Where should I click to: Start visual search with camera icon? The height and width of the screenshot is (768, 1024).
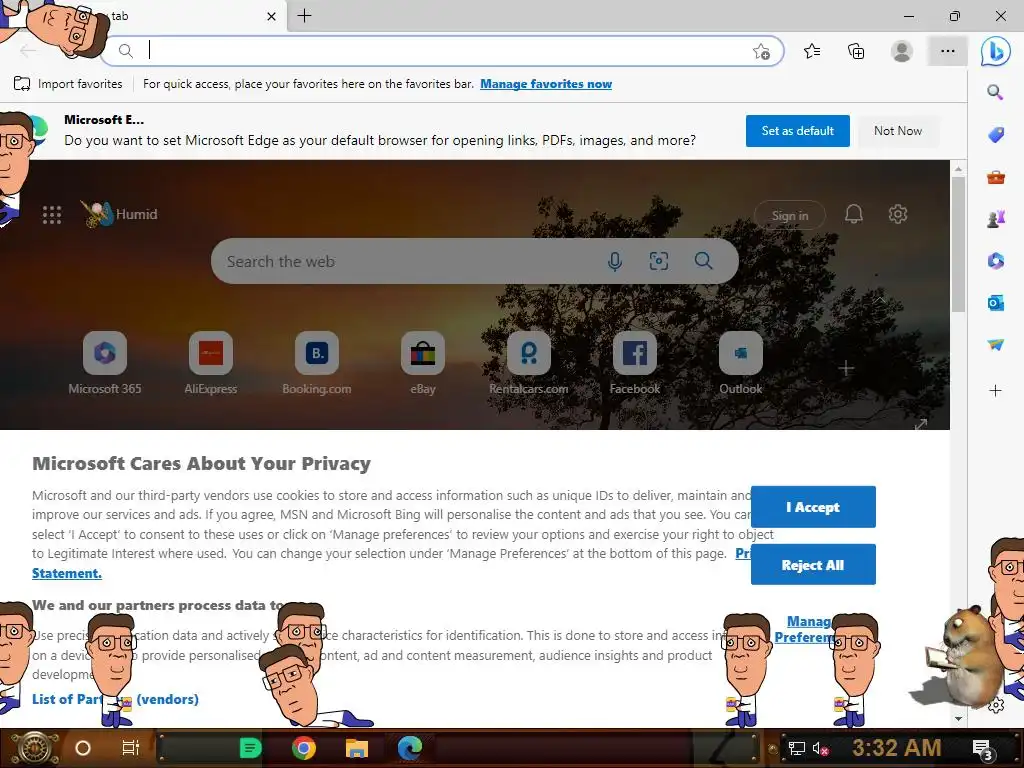pos(658,261)
